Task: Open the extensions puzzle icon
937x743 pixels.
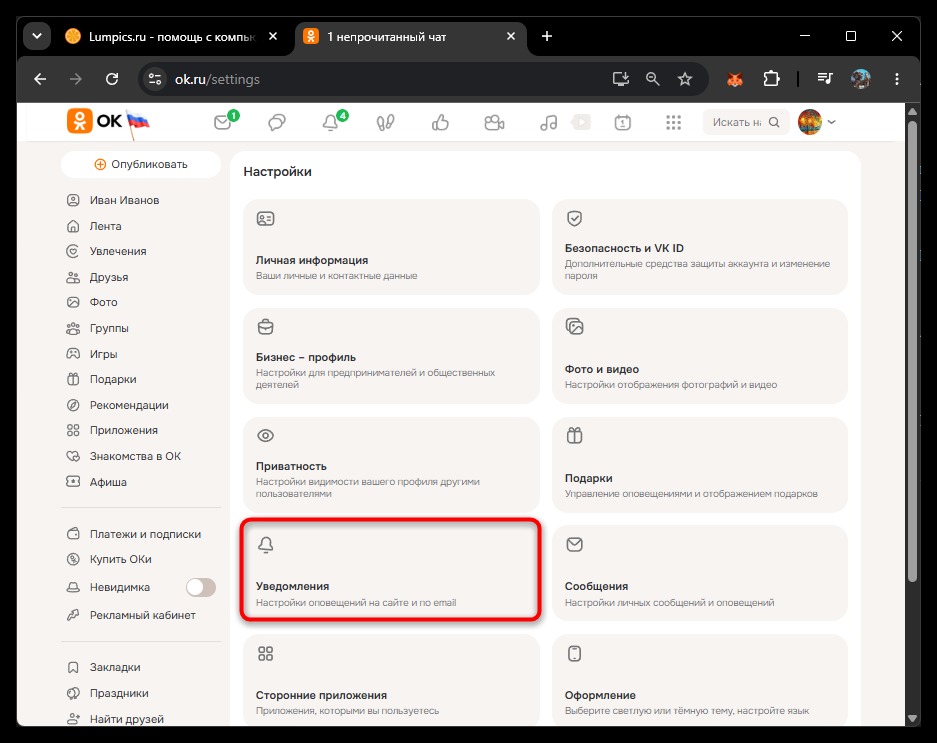Action: (x=771, y=79)
